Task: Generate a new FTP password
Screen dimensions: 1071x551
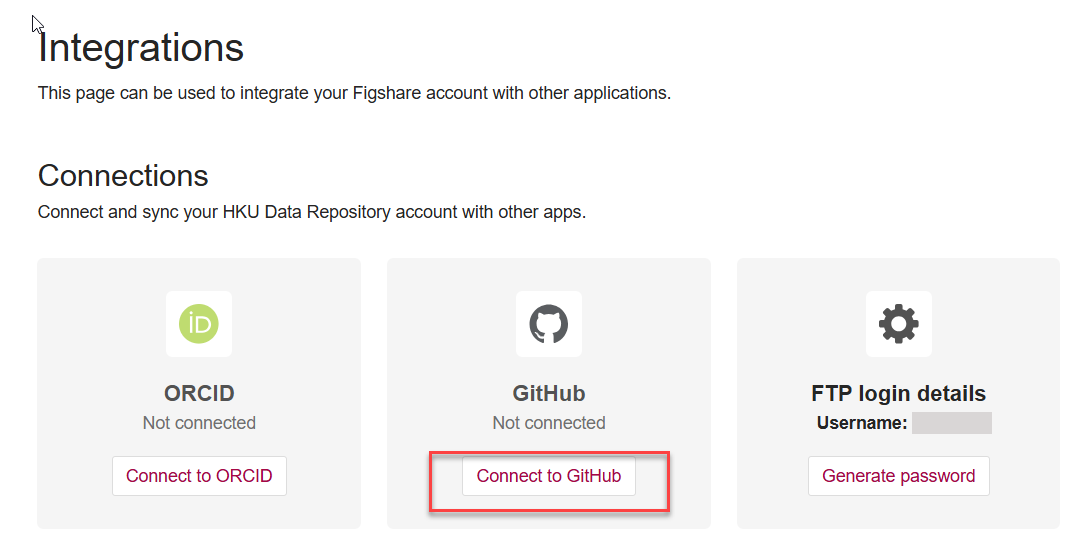Action: click(898, 476)
